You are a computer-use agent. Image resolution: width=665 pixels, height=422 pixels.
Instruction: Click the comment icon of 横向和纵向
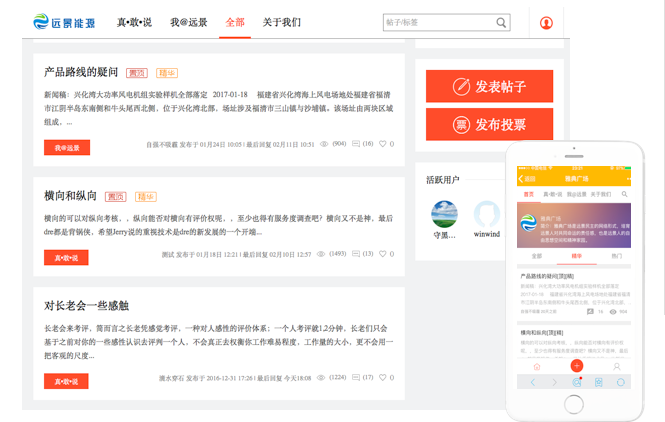[x=356, y=254]
